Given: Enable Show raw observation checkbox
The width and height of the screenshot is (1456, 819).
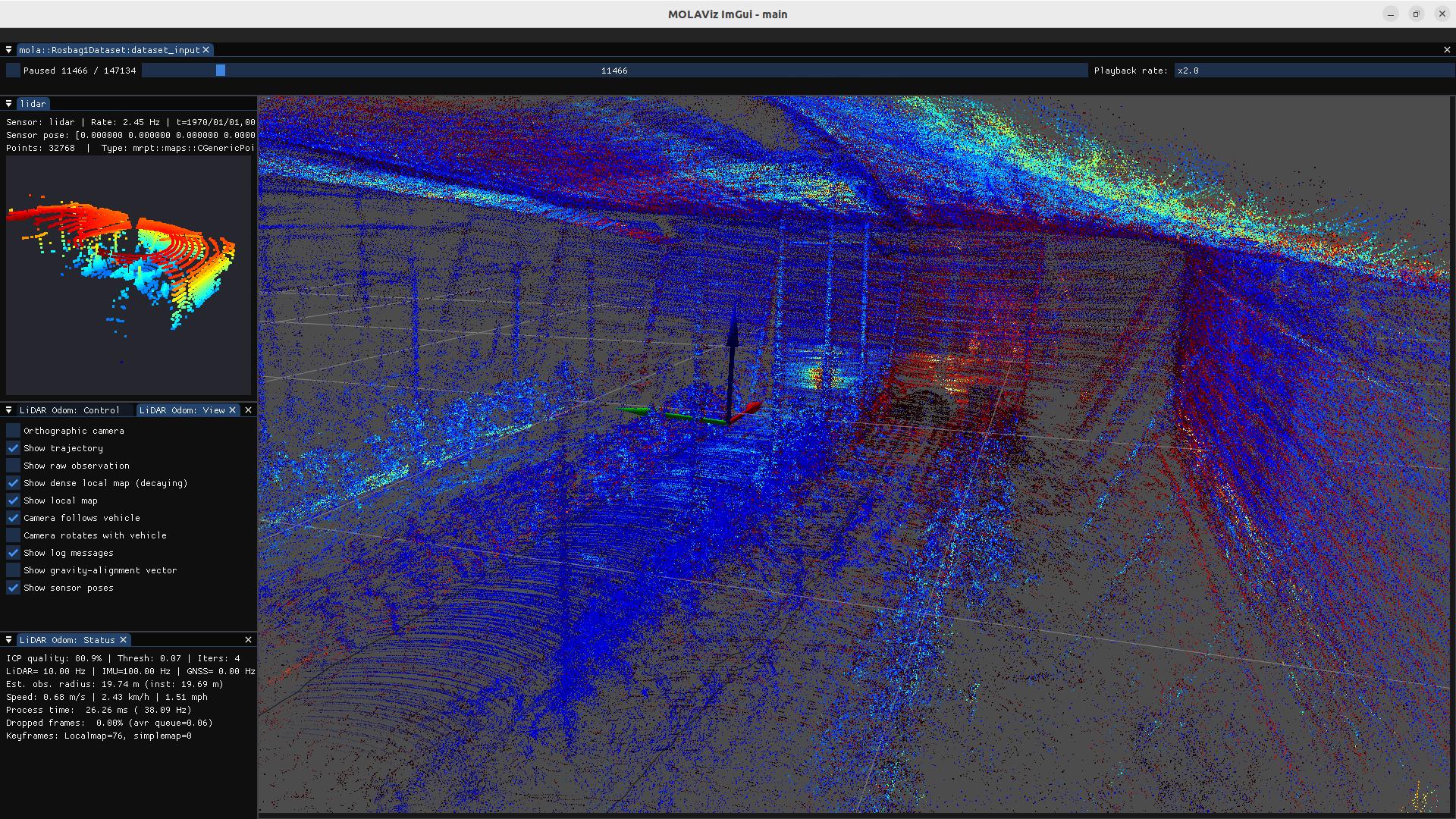Looking at the screenshot, I should [13, 466].
